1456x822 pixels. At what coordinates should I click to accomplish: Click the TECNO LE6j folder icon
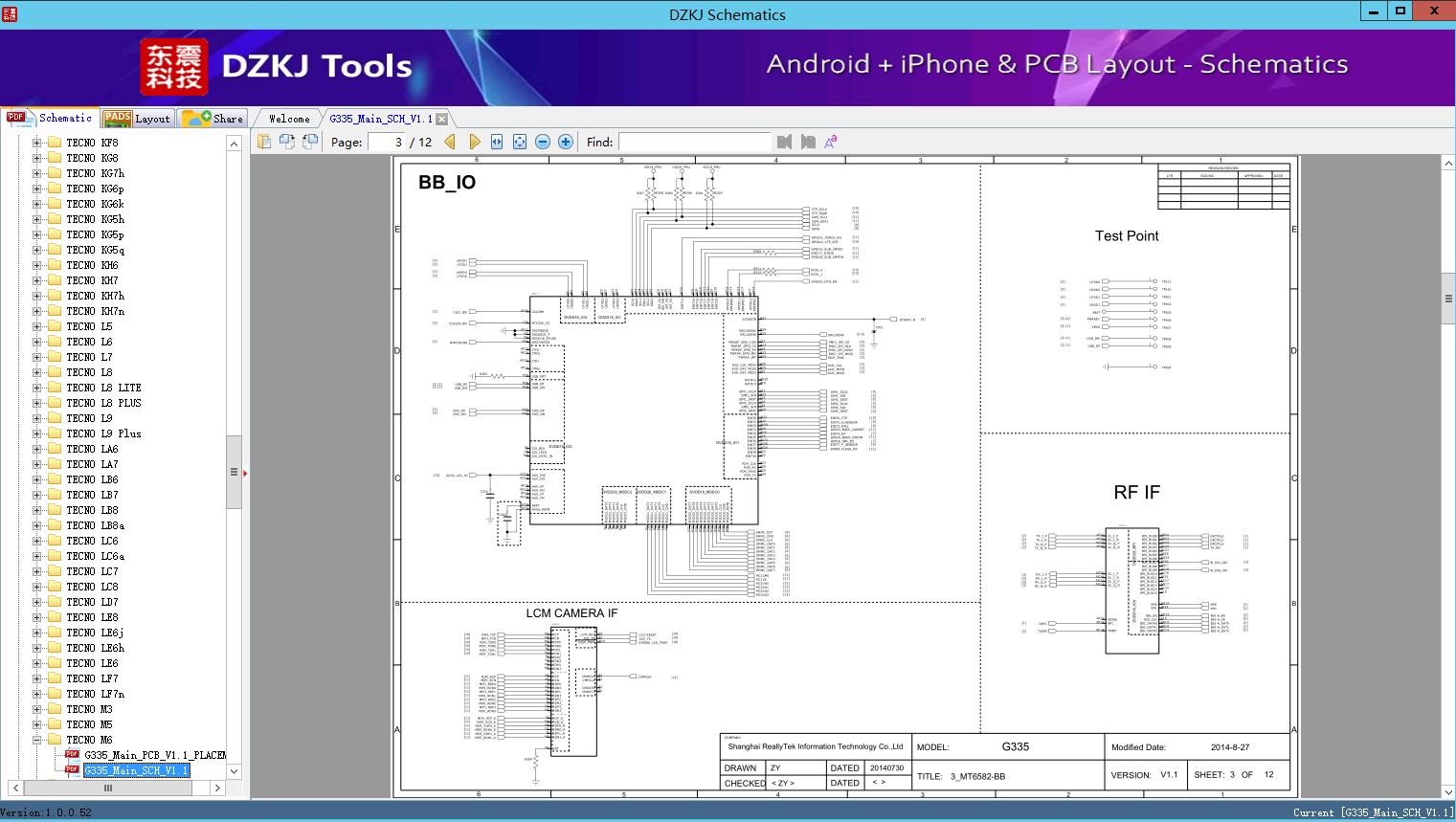point(55,633)
